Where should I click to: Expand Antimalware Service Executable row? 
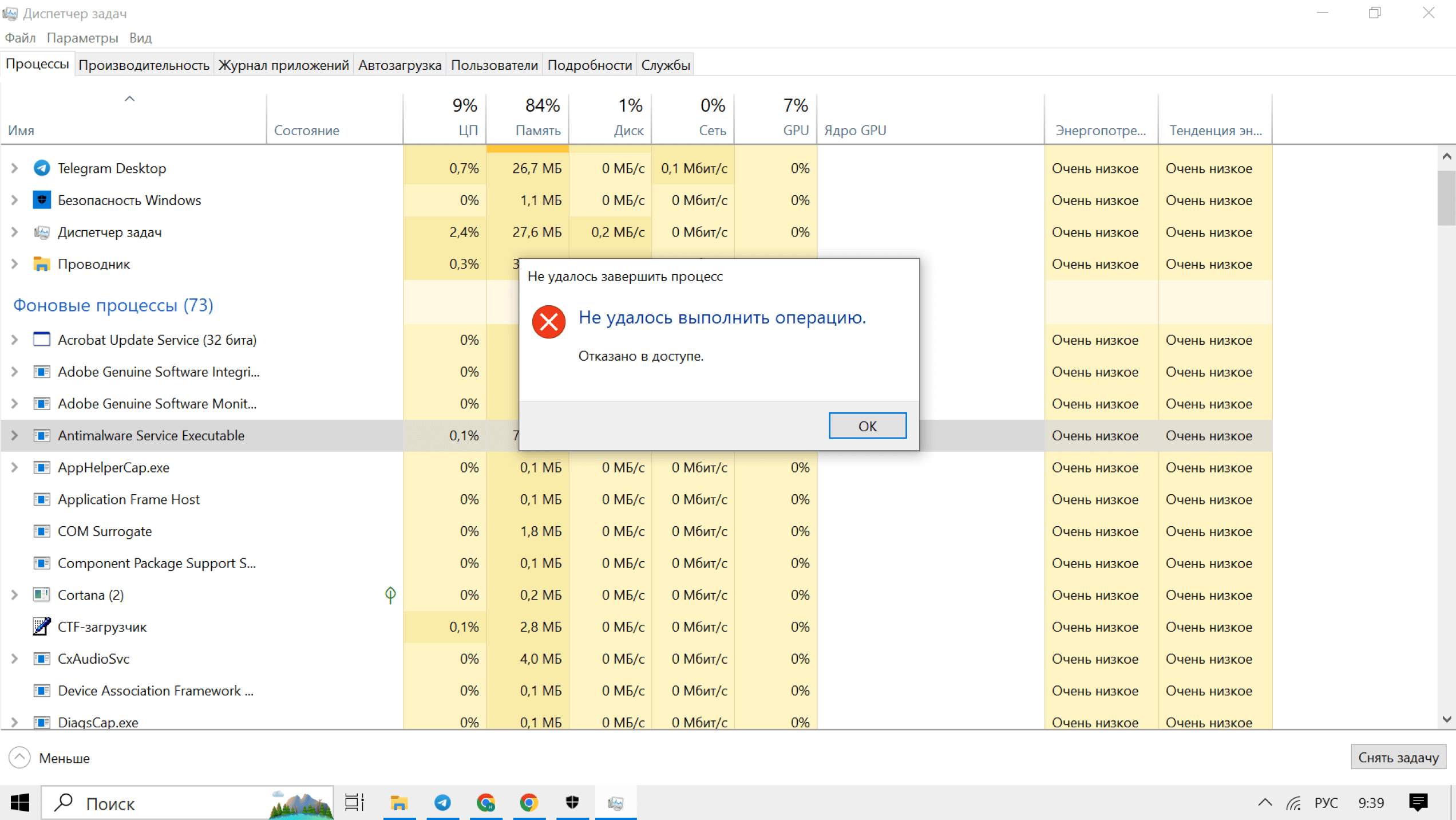click(15, 436)
